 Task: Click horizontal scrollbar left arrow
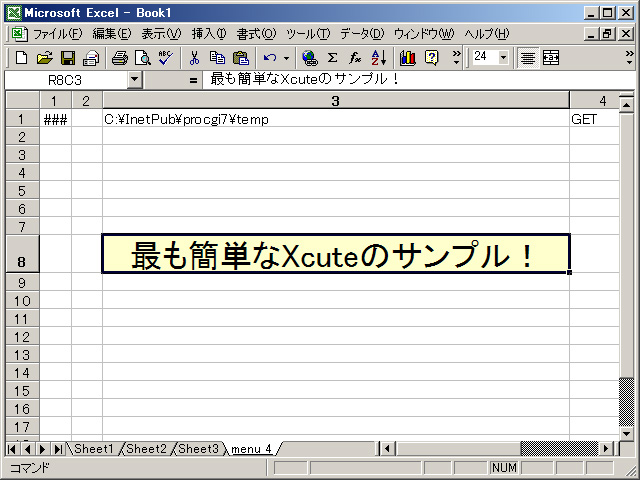[x=387, y=449]
